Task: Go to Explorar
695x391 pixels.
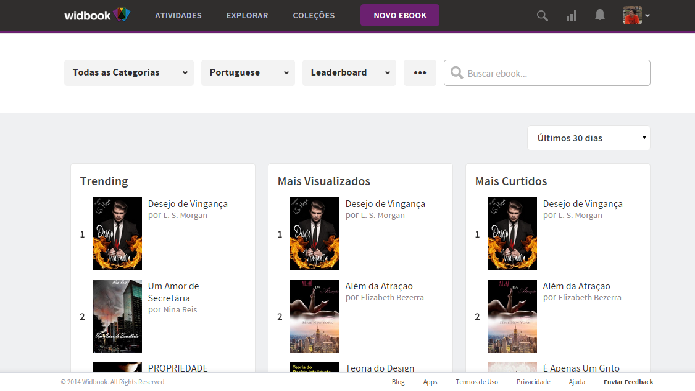Action: coord(247,16)
